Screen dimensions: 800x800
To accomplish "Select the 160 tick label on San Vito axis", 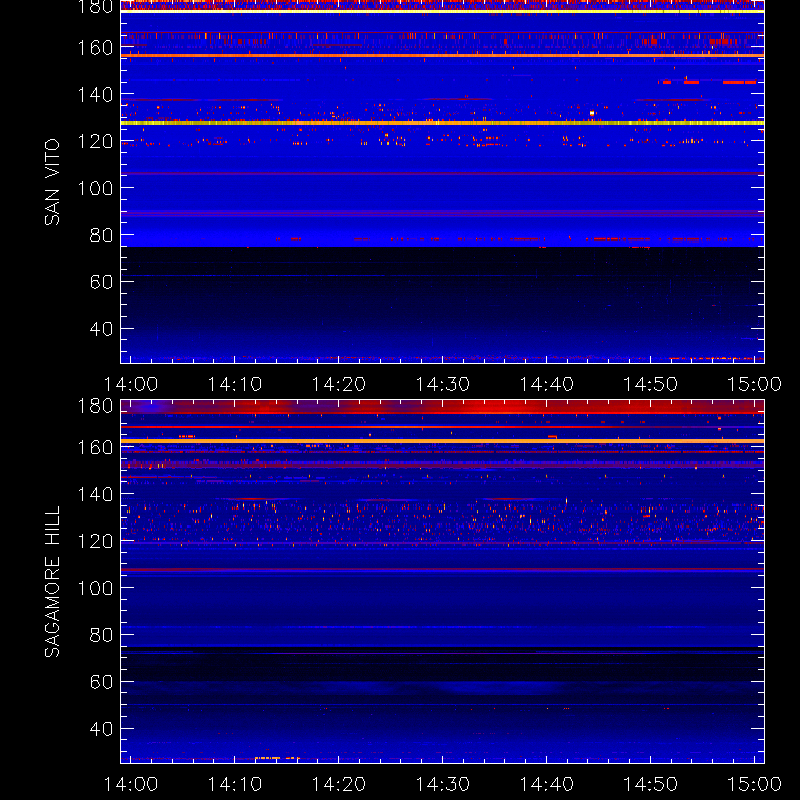I will point(95,48).
